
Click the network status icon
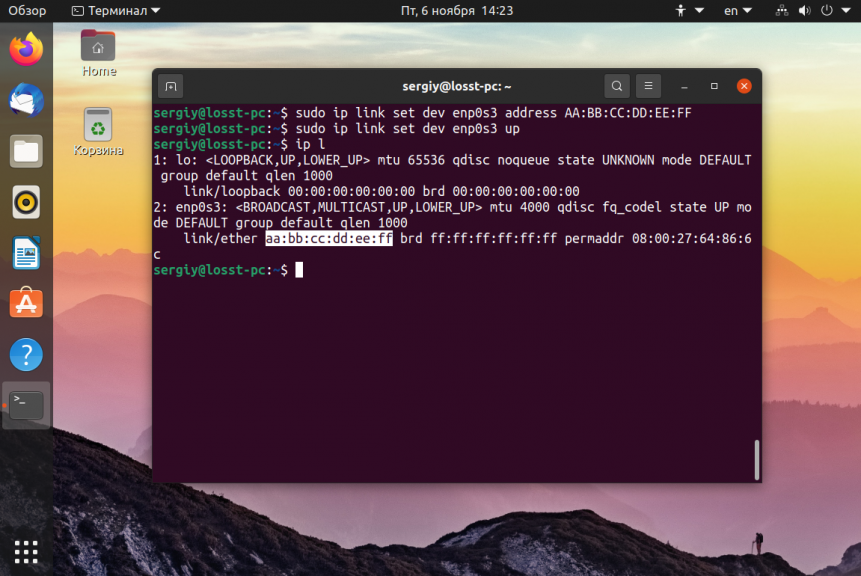click(x=781, y=10)
